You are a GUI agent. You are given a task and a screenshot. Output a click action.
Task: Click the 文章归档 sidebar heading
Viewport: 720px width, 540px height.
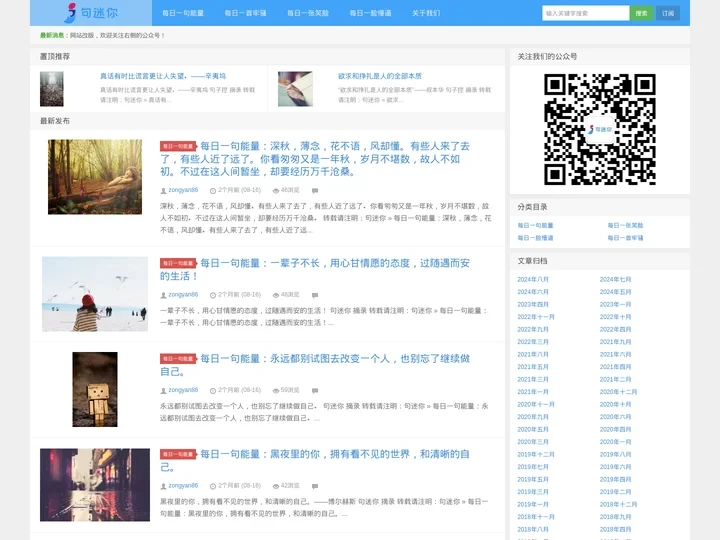pyautogui.click(x=532, y=261)
